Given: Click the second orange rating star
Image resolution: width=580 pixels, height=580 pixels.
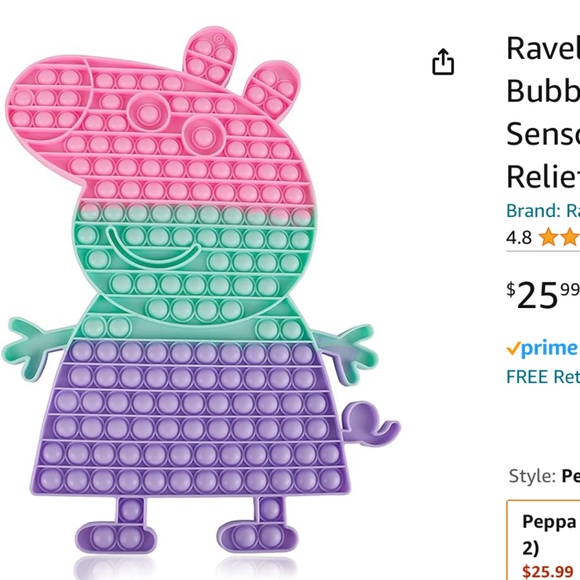Looking at the screenshot, I should tap(571, 237).
